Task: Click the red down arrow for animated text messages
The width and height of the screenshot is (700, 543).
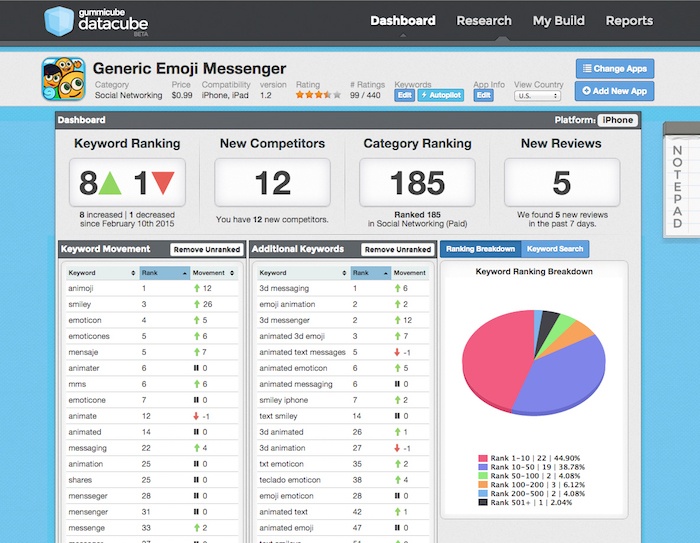Action: point(397,352)
